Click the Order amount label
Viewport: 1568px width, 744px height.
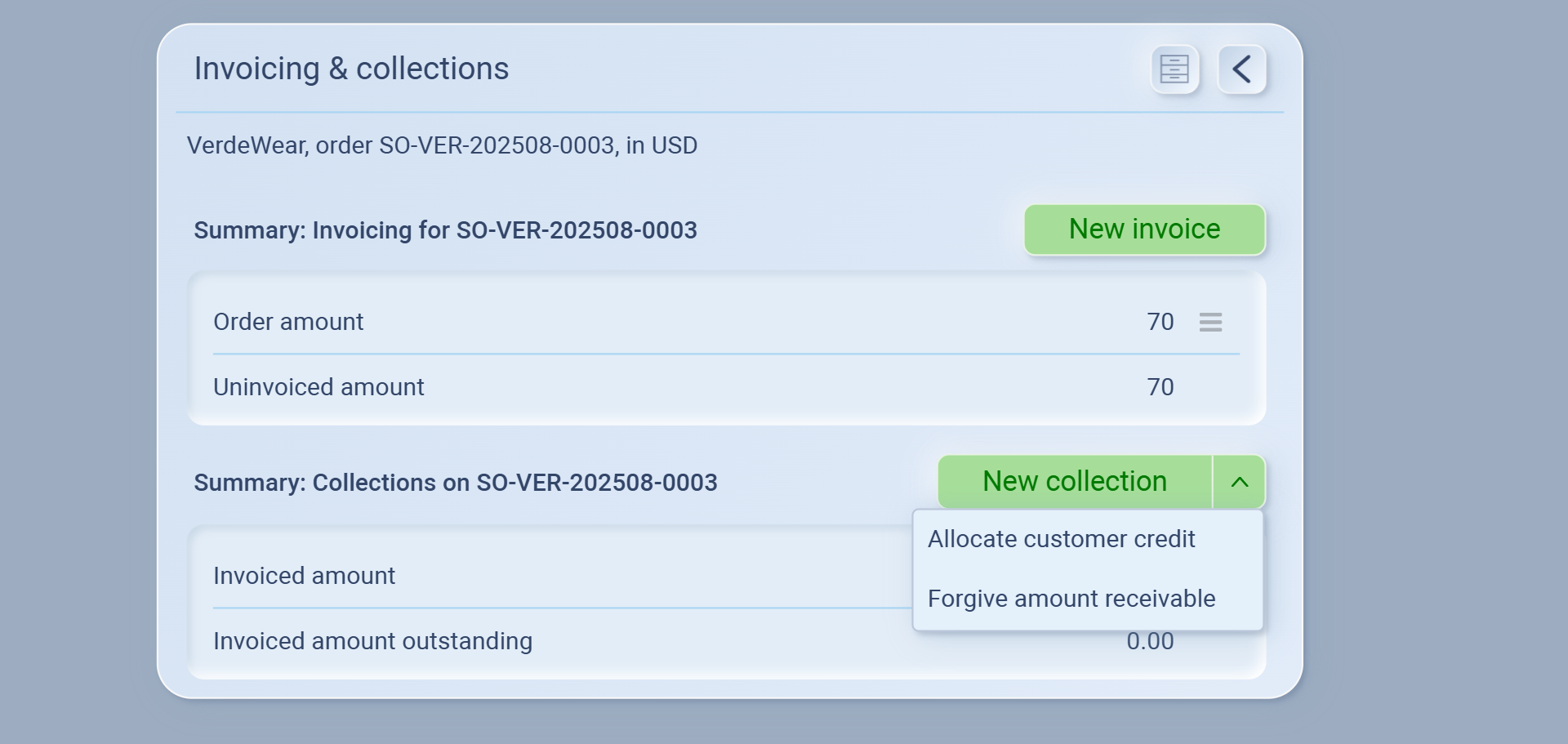pos(288,322)
